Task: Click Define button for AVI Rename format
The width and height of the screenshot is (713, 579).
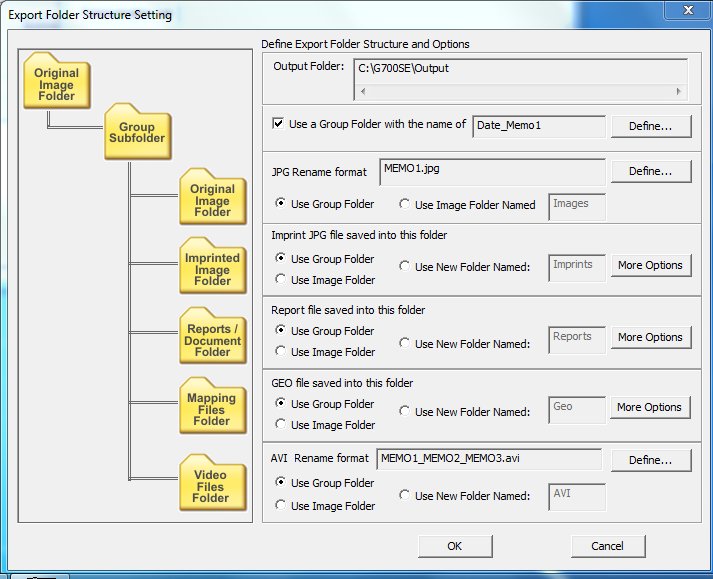Action: coord(651,460)
